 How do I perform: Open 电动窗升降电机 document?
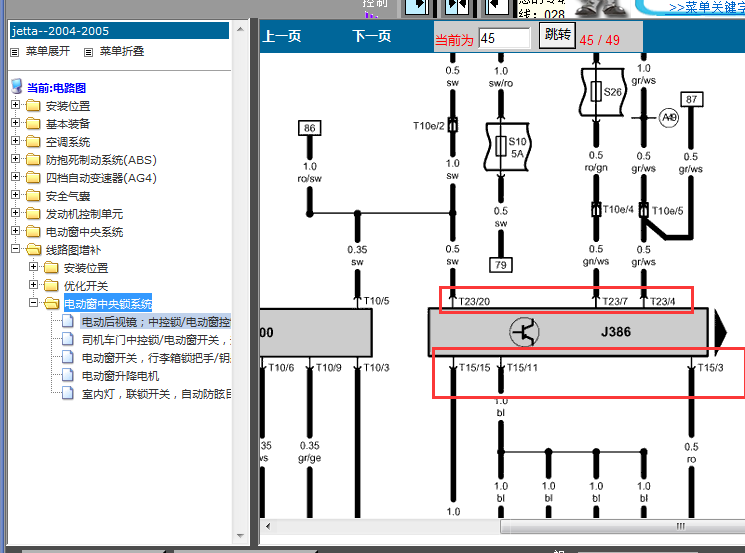(120, 376)
